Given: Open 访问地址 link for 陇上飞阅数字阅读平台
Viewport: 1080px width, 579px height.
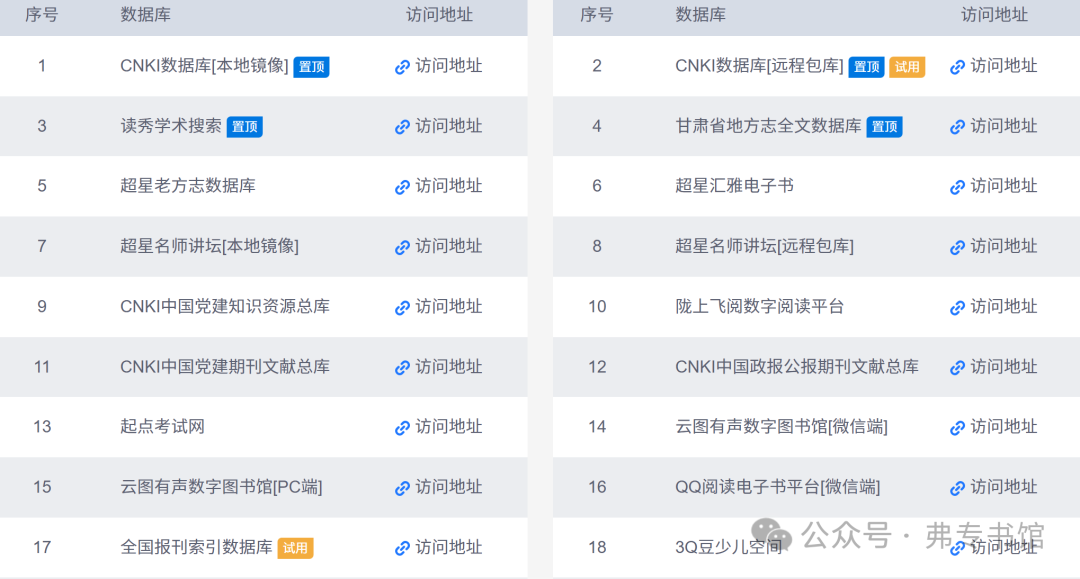Looking at the screenshot, I should tap(1004, 306).
